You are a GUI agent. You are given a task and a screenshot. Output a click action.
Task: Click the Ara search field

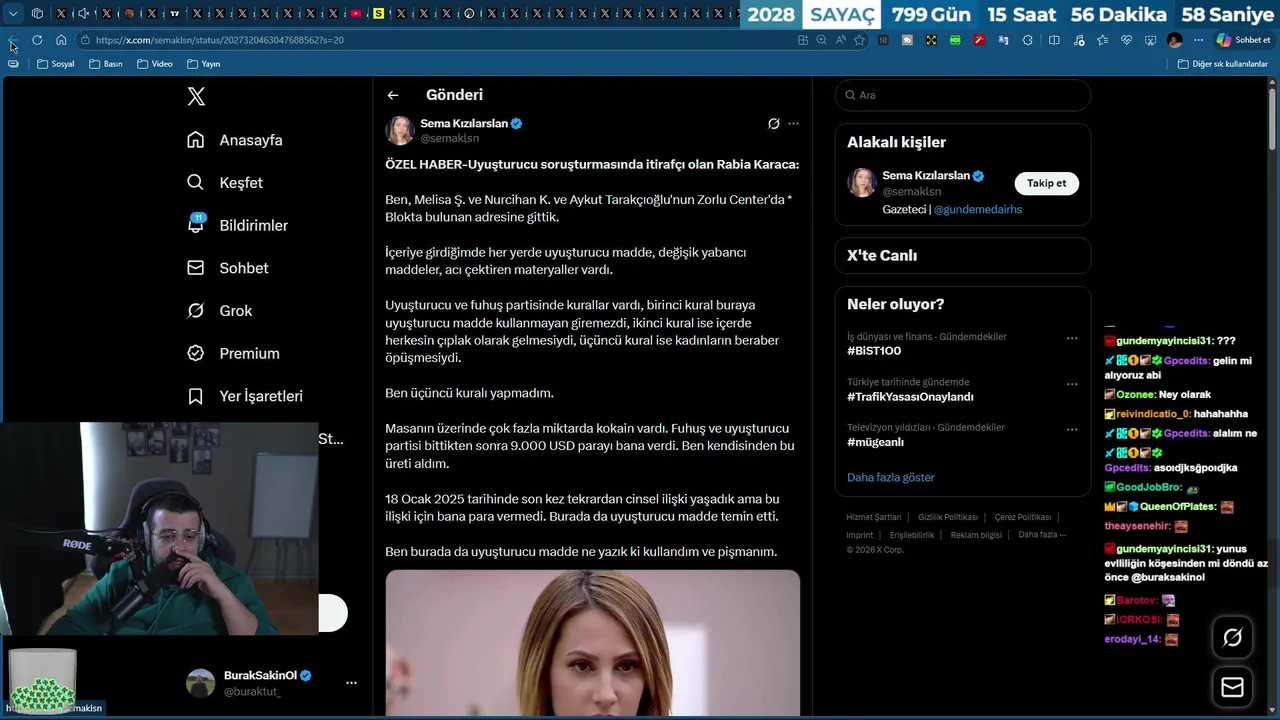click(963, 95)
